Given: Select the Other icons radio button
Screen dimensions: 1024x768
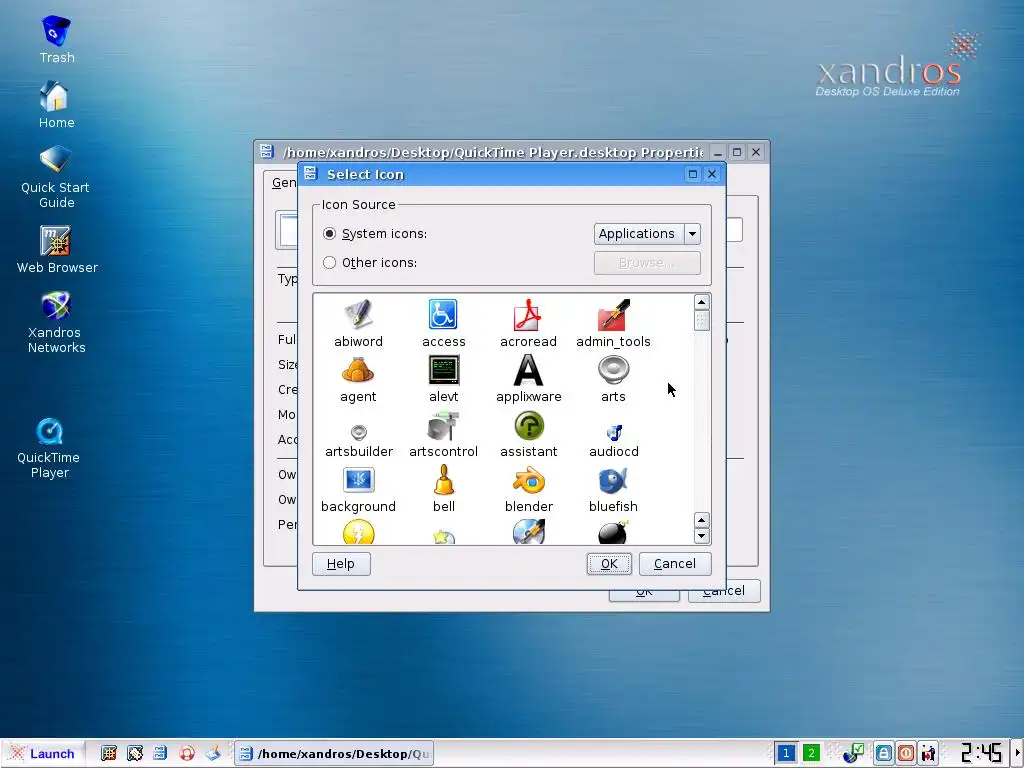Looking at the screenshot, I should click(329, 263).
